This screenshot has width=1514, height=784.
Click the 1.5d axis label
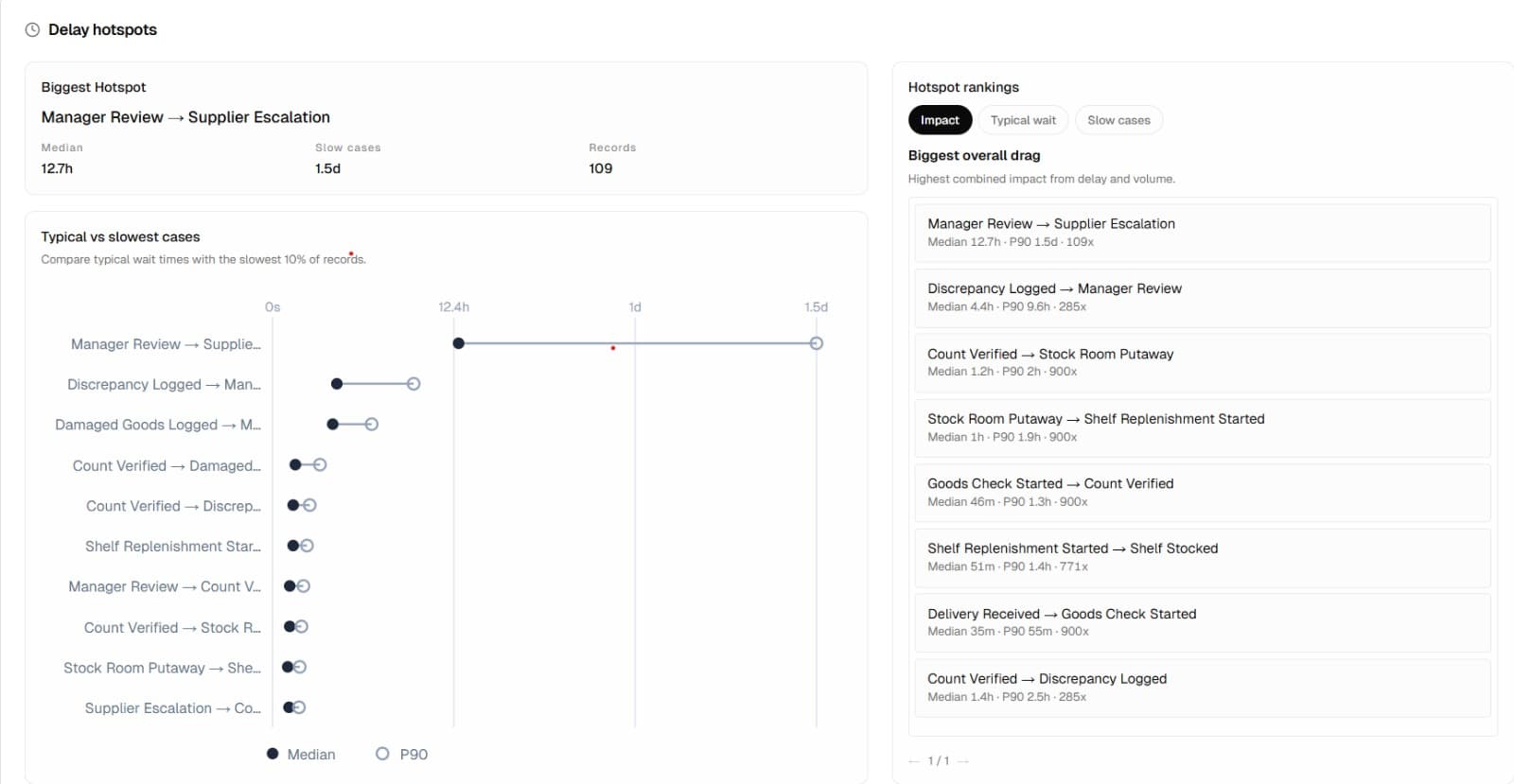816,307
